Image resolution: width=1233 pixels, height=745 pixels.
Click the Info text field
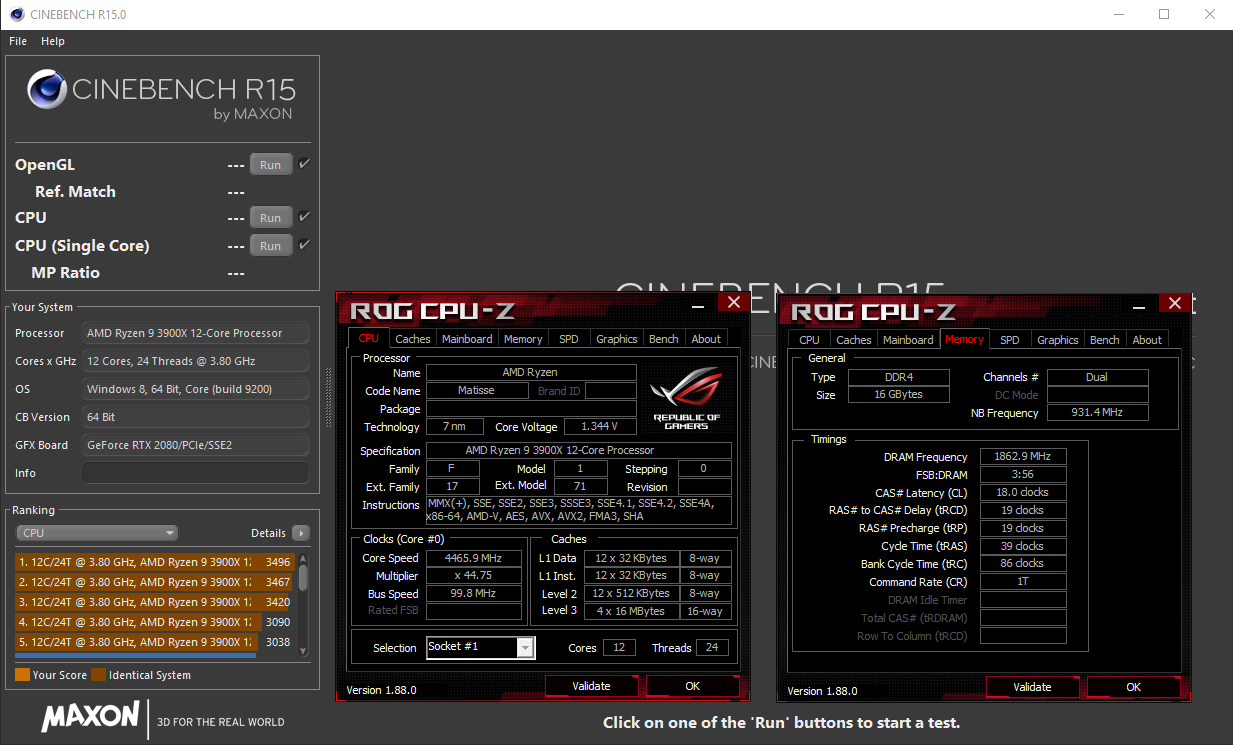[x=195, y=473]
